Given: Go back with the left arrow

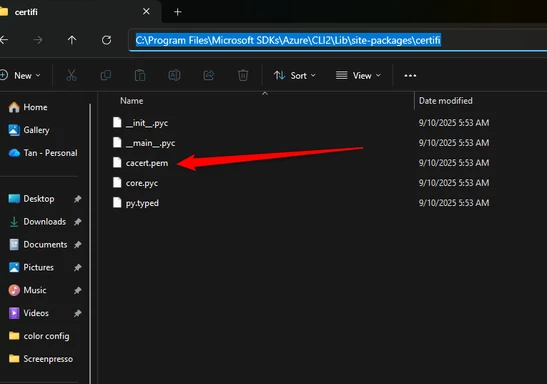Looking at the screenshot, I should (x=4, y=40).
